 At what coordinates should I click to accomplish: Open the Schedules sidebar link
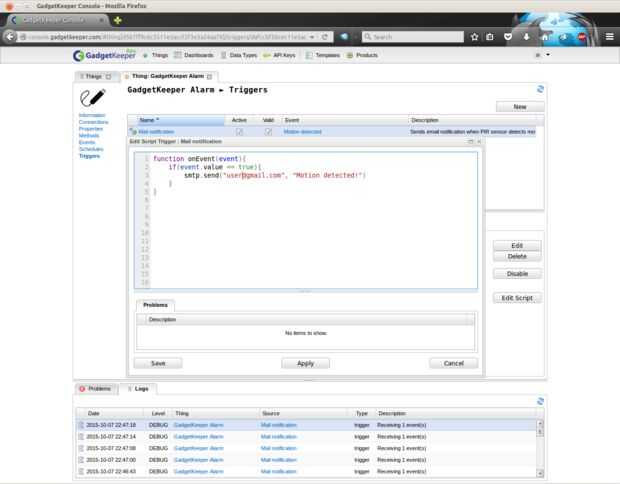coord(91,149)
